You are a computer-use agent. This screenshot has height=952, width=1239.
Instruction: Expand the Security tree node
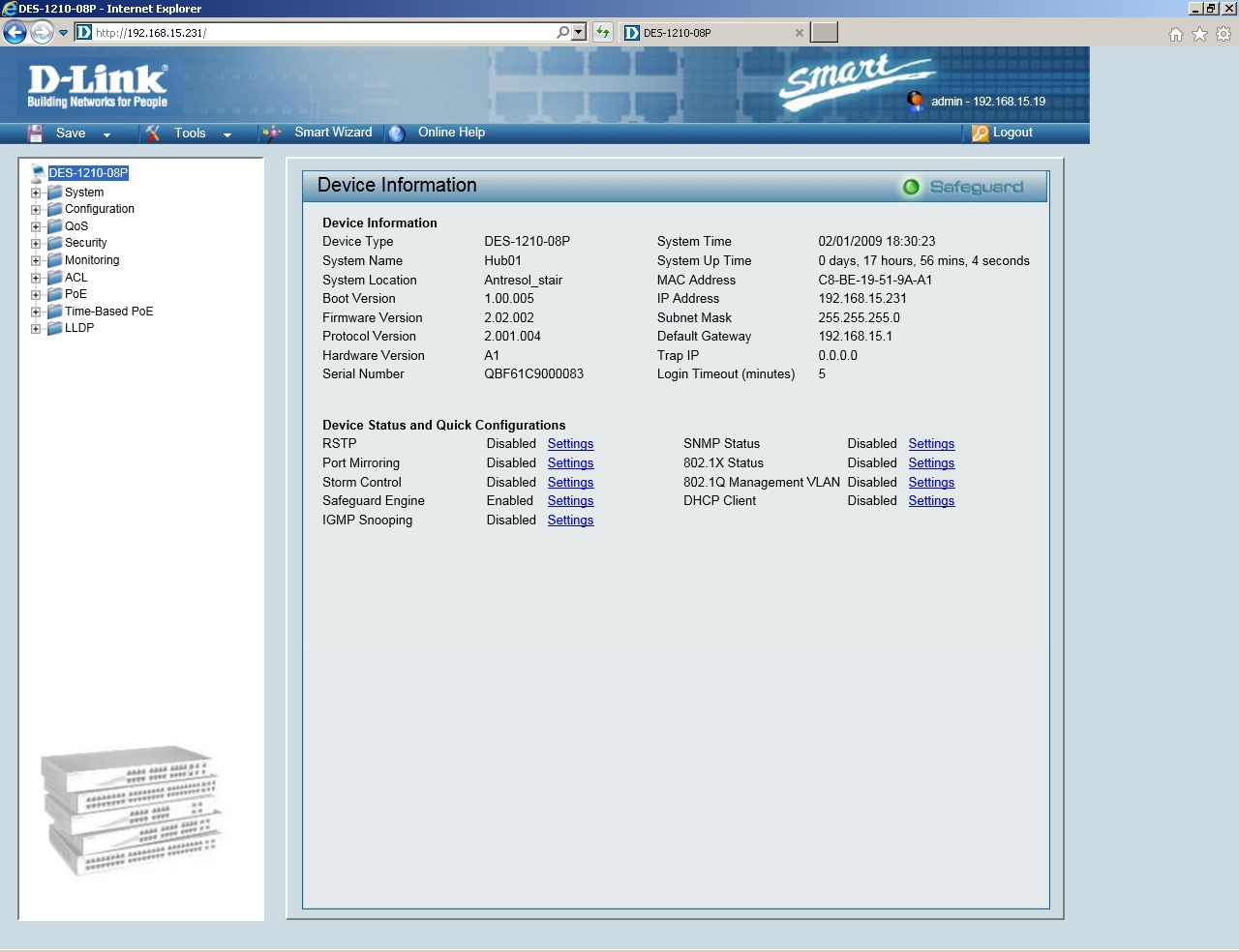click(x=36, y=244)
